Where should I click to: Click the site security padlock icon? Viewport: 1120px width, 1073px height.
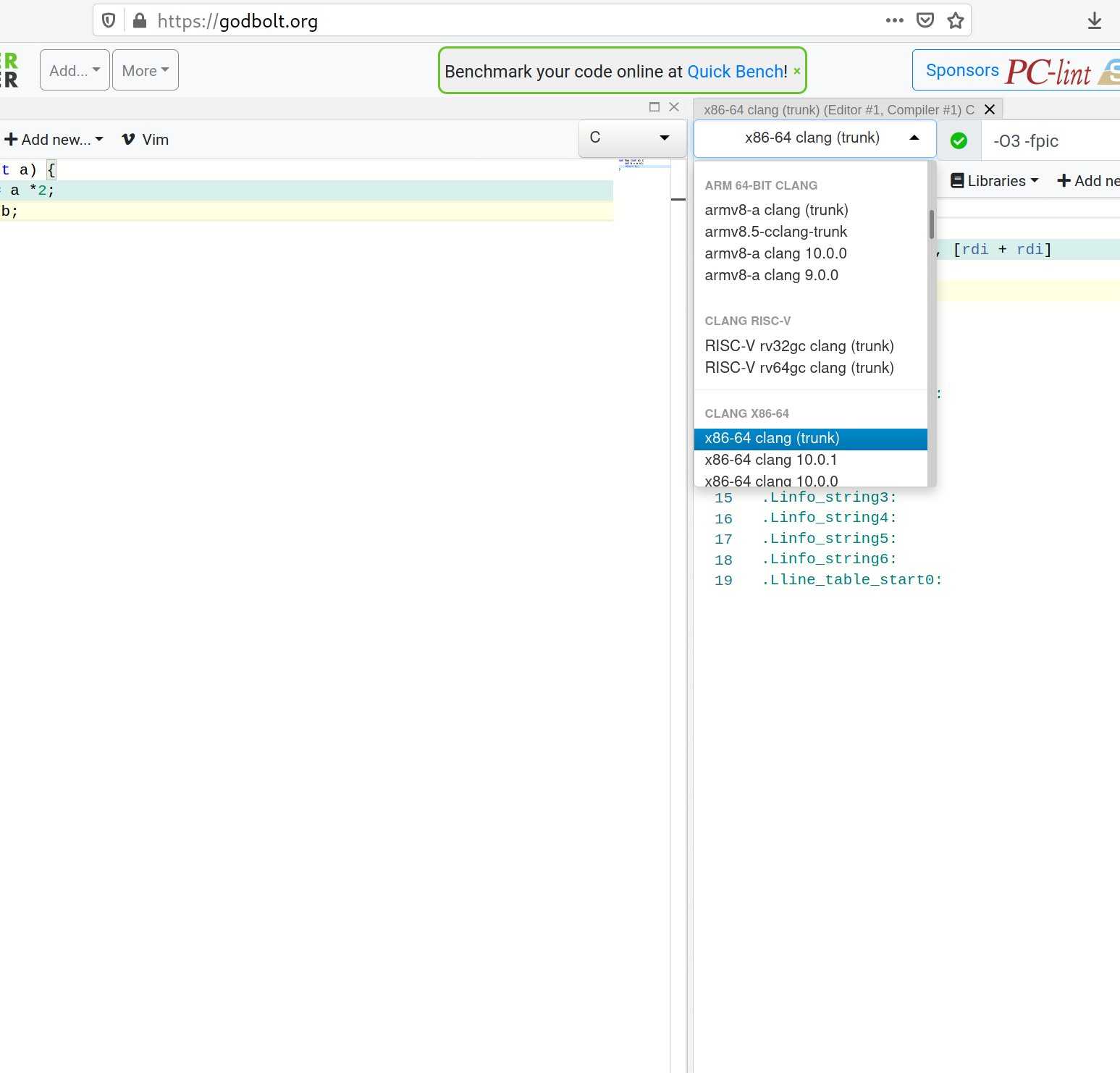click(140, 20)
